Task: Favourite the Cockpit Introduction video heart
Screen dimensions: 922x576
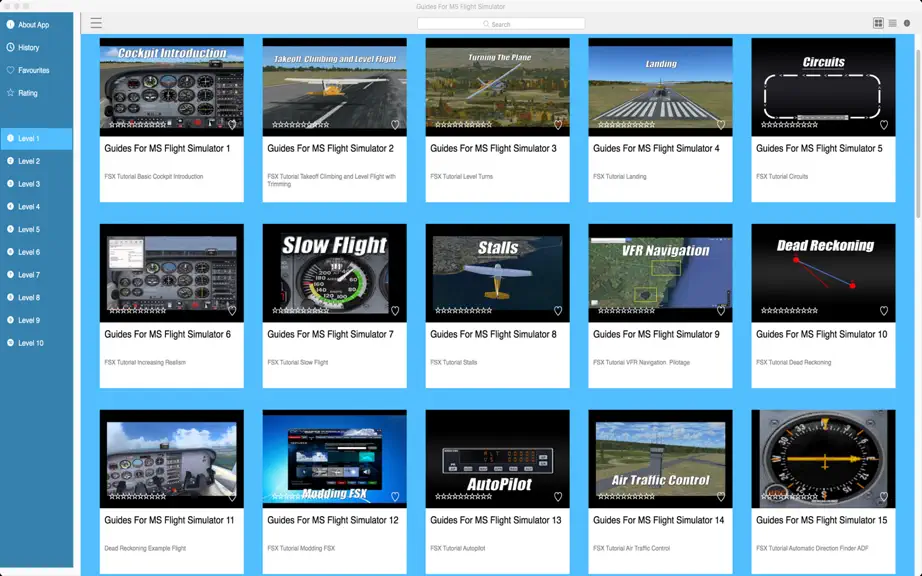Action: coord(232,125)
